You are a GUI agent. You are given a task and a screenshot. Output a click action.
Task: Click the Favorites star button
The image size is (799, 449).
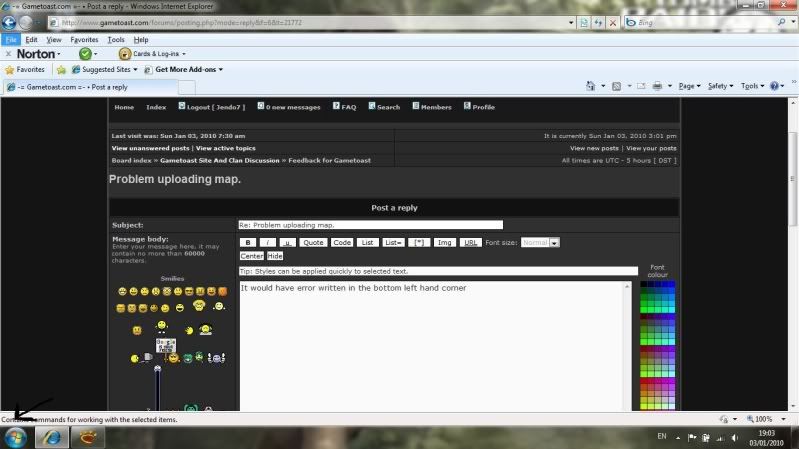[24, 69]
